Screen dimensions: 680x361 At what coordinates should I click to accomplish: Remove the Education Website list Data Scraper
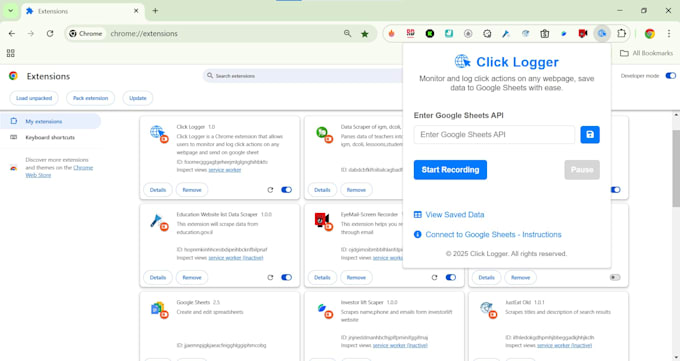(192, 277)
